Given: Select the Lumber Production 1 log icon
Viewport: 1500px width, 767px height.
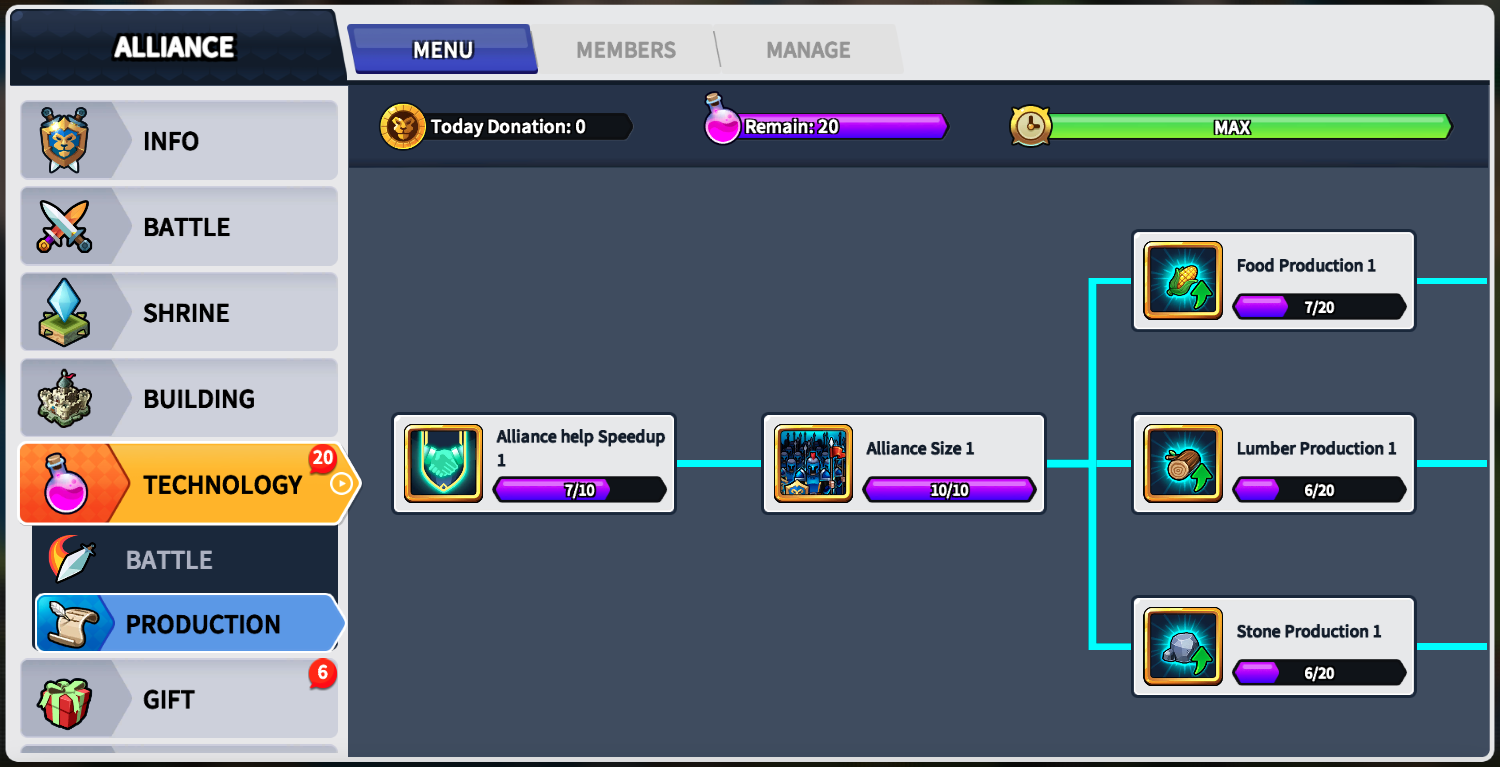Looking at the screenshot, I should (x=1183, y=463).
